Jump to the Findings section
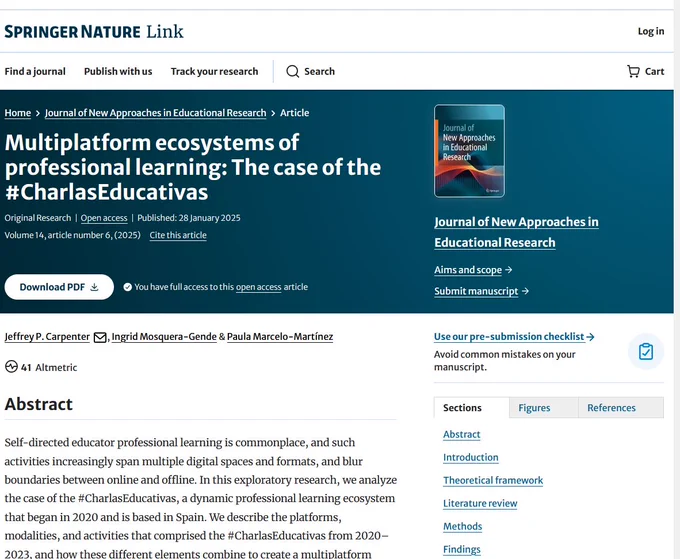Screen dimensions: 680x559 pos(461,549)
